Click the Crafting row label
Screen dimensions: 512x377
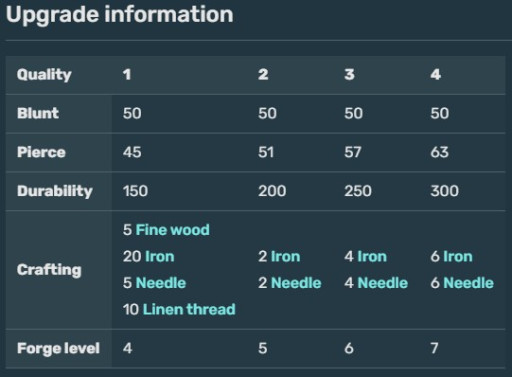49,270
